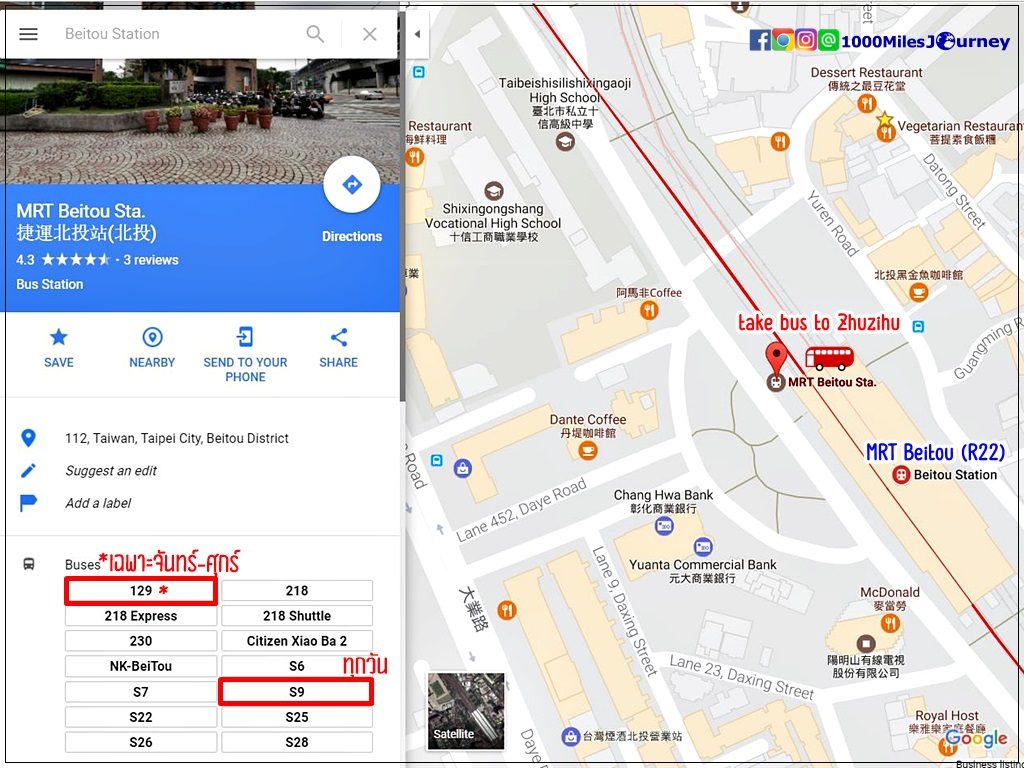Open the 3 reviews link
Screen dimensions: 1024x768
click(x=151, y=260)
